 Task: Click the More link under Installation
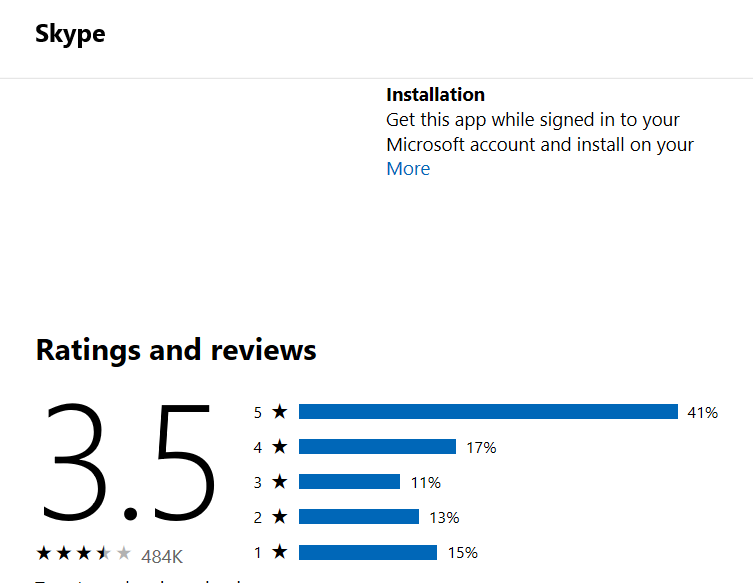tap(408, 169)
